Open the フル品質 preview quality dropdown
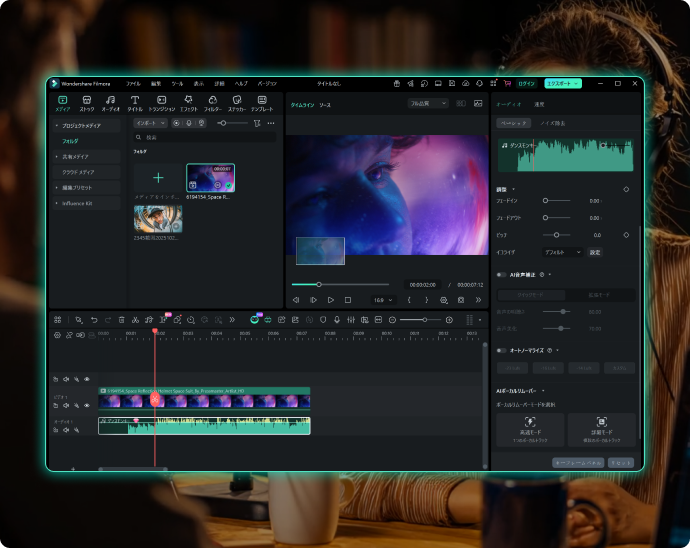 pos(428,103)
